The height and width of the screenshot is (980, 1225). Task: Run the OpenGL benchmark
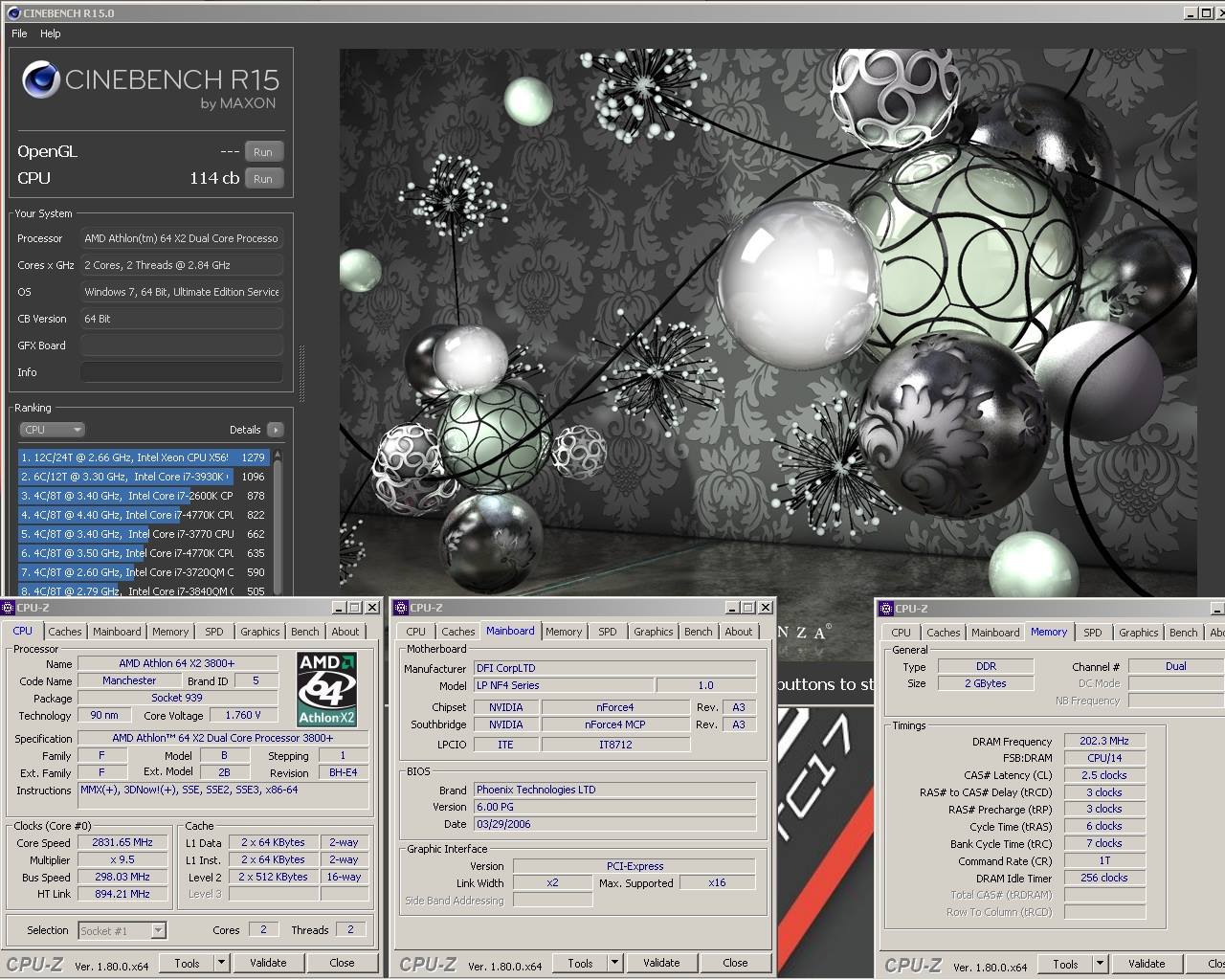pos(263,152)
